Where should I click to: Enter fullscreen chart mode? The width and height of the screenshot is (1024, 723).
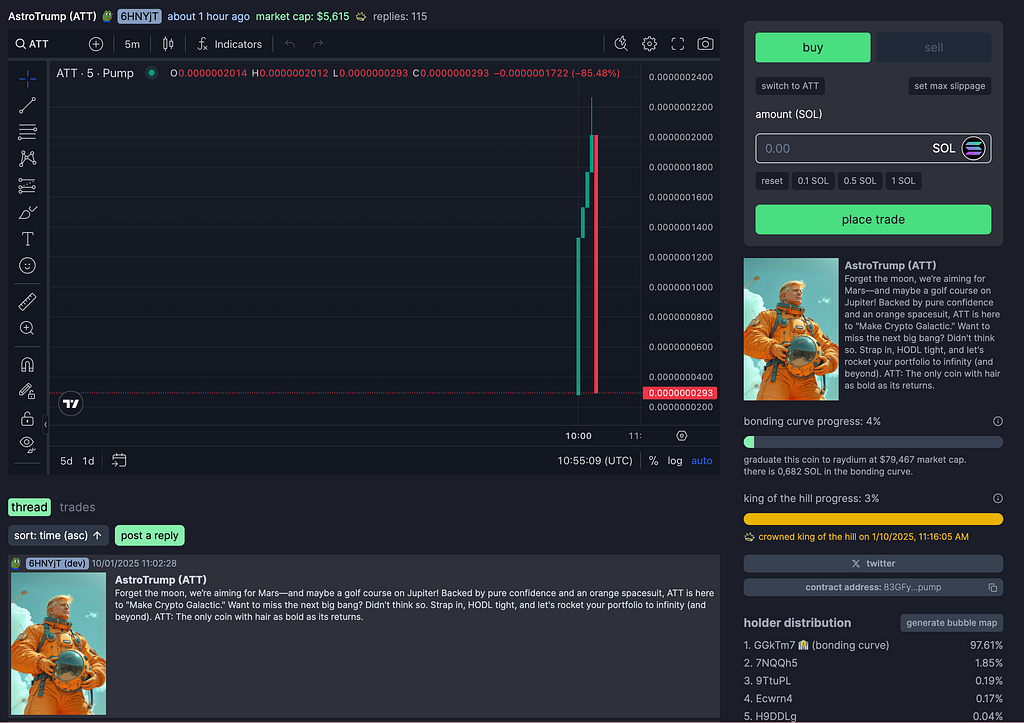[x=678, y=44]
